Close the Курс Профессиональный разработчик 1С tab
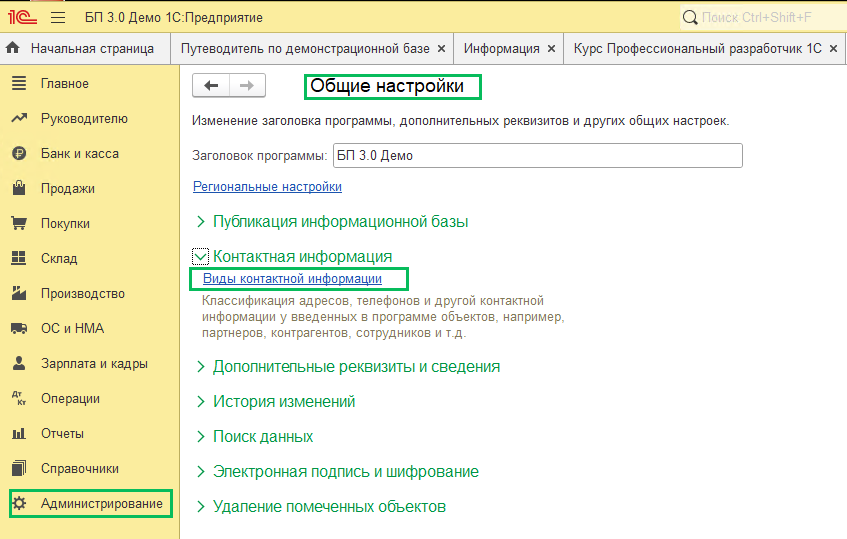This screenshot has height=539, width=847. [833, 49]
